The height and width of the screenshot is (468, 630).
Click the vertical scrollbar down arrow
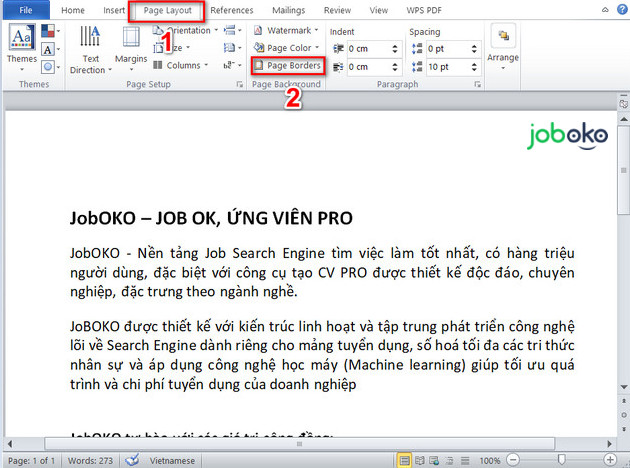[x=624, y=387]
